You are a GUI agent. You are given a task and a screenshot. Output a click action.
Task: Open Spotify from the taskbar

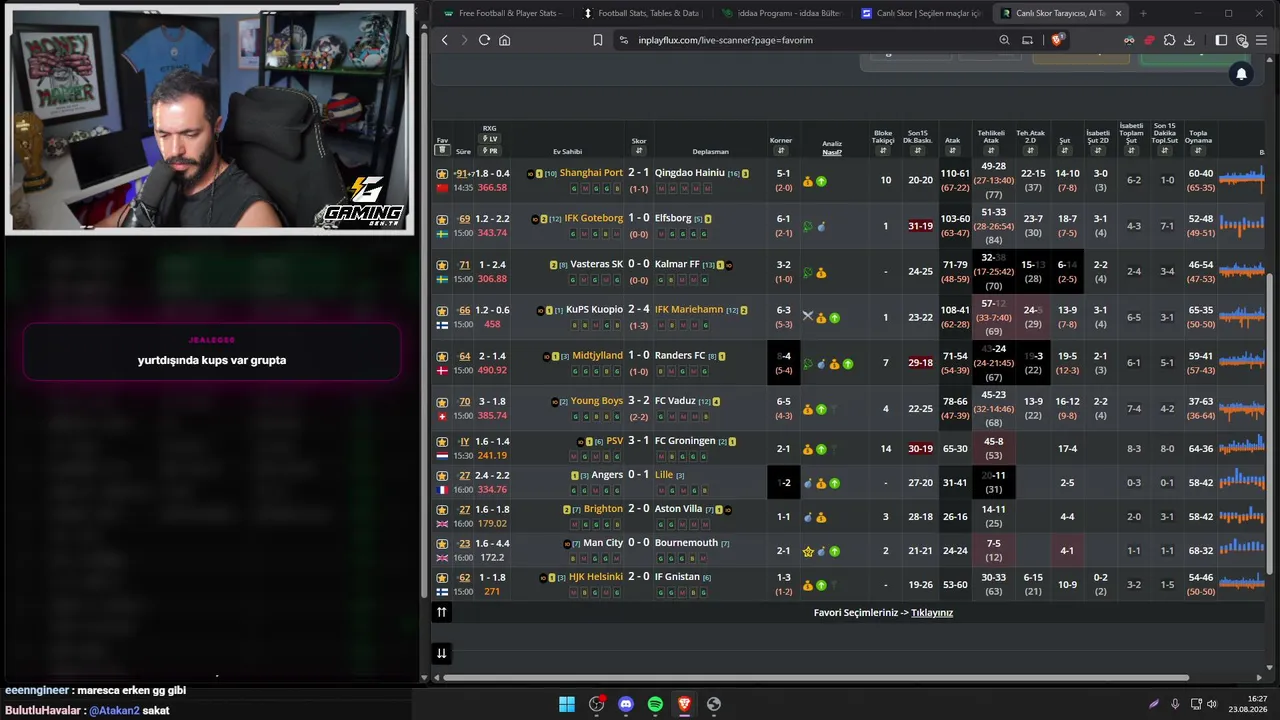pyautogui.click(x=655, y=704)
